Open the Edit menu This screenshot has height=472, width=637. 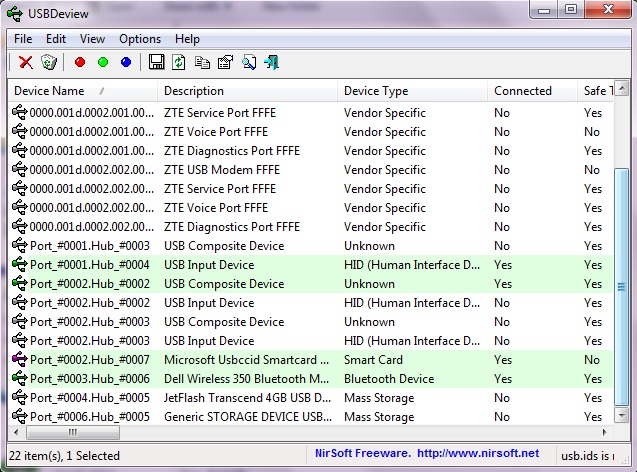[x=56, y=39]
